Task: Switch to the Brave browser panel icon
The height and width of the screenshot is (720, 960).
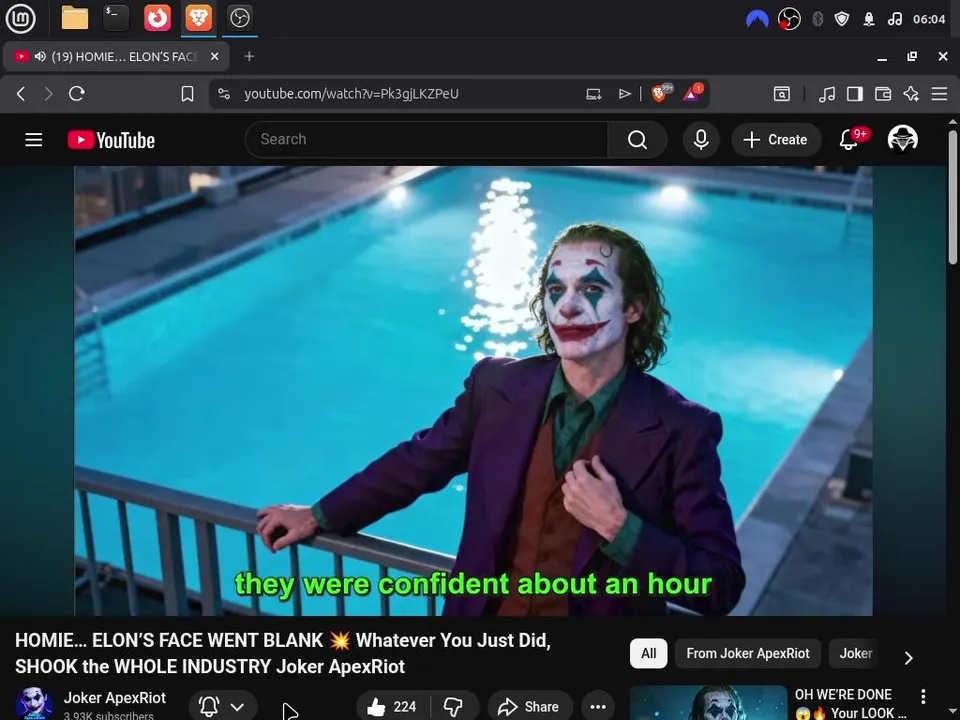Action: click(x=198, y=18)
